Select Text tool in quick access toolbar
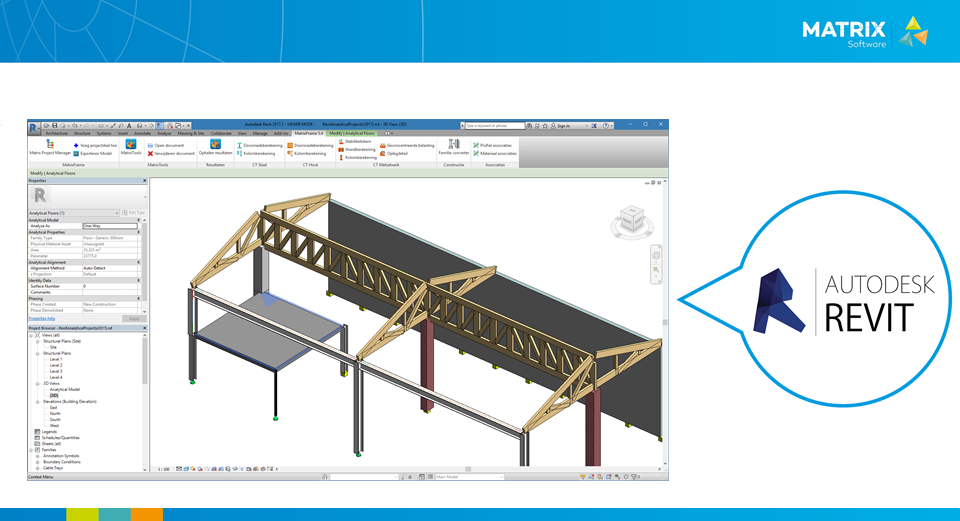 pos(129,126)
